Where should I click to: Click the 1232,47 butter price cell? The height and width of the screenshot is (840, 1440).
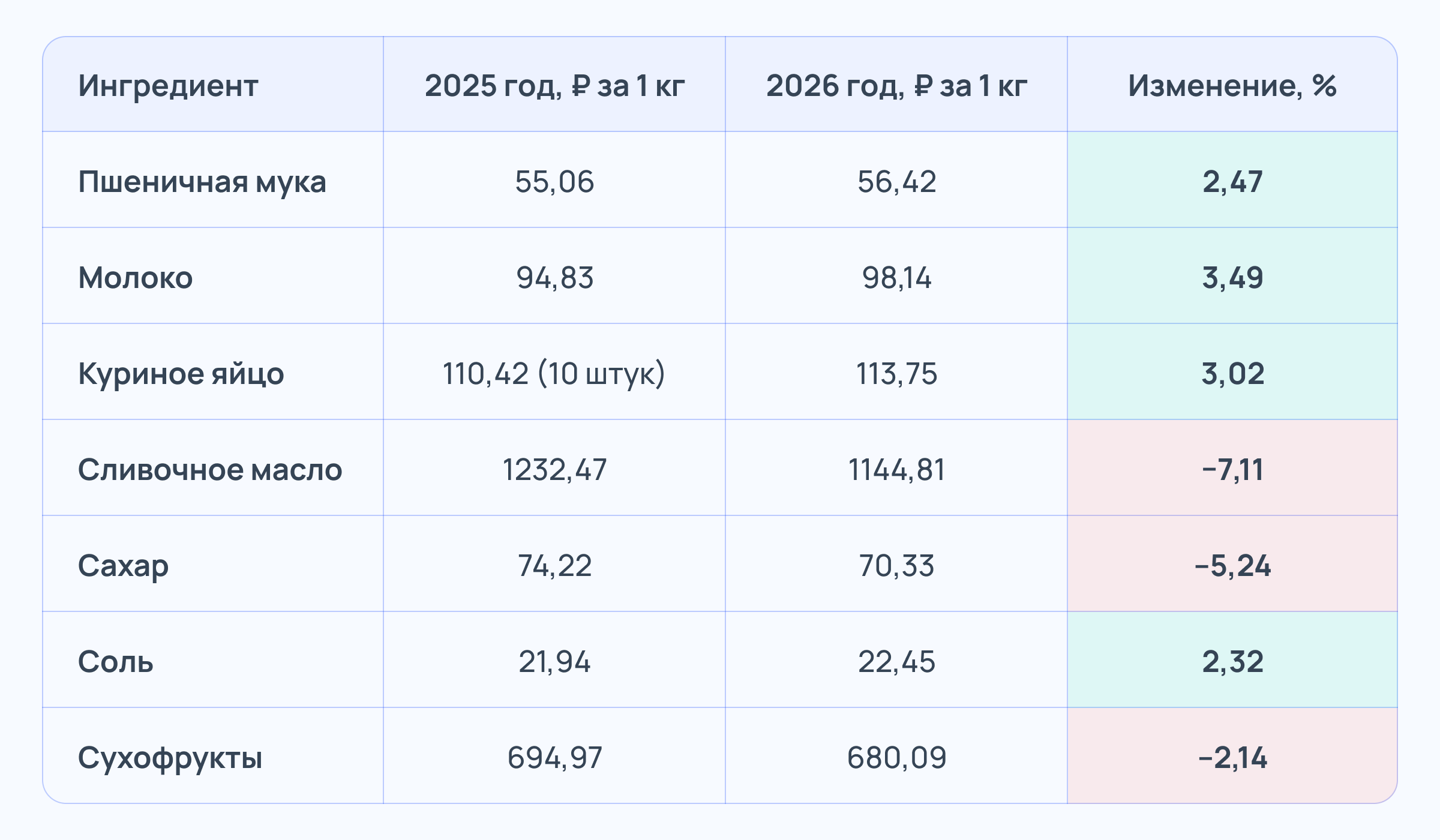(554, 469)
